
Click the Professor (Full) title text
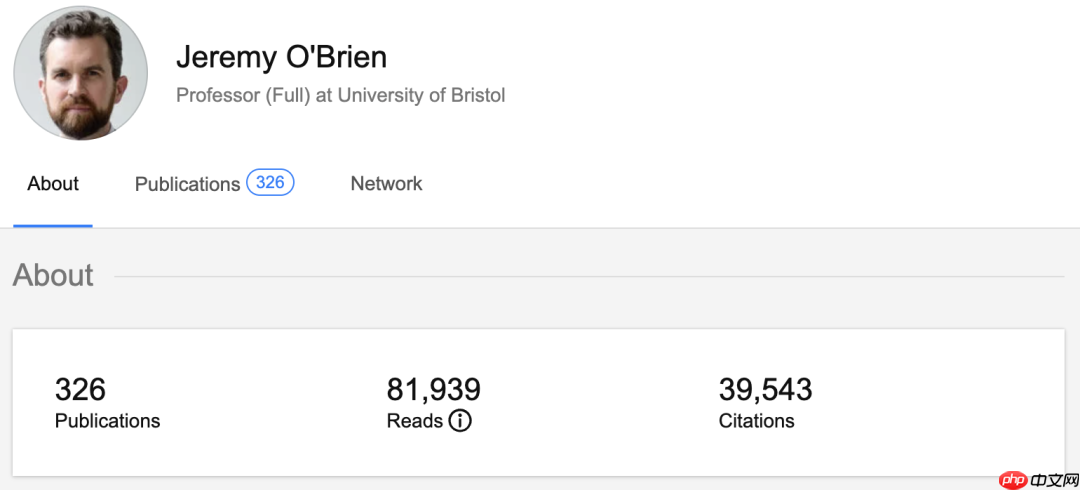(243, 96)
